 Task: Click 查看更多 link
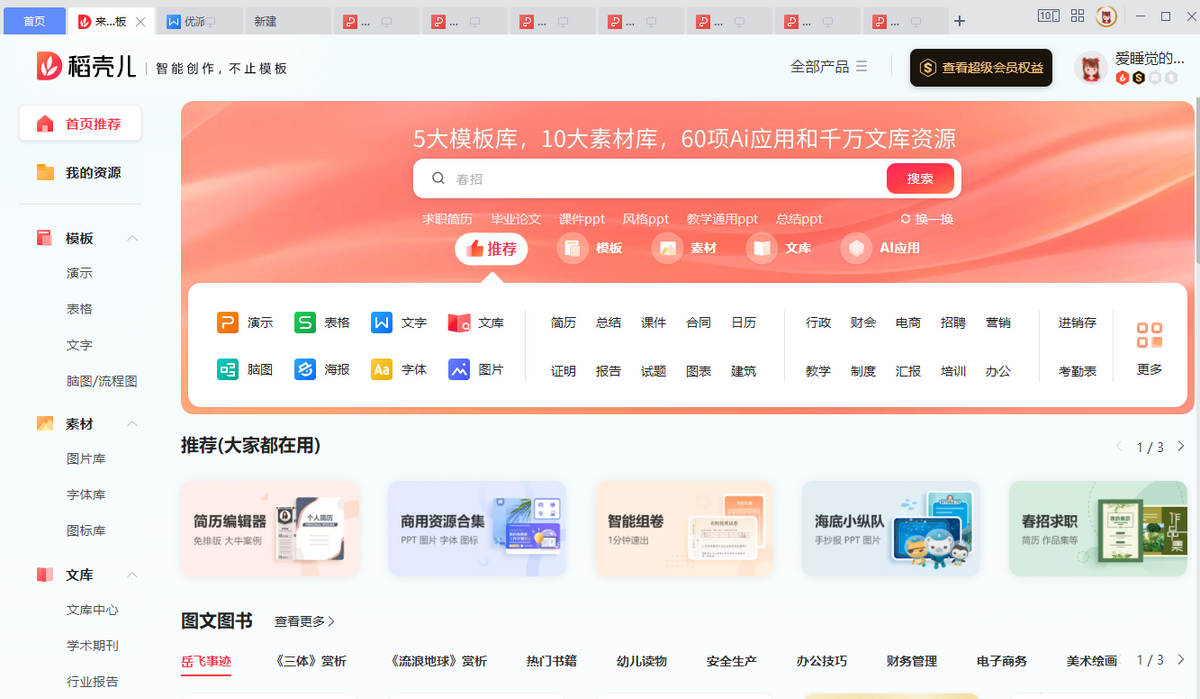click(304, 621)
